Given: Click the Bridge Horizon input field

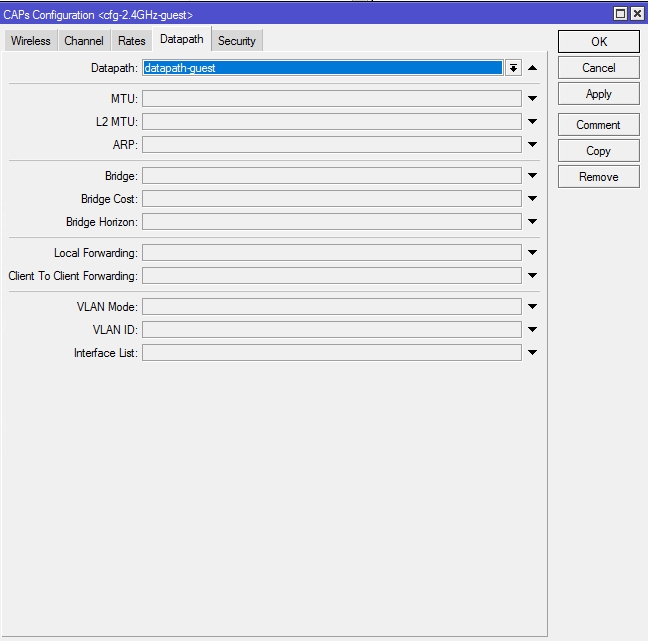Looking at the screenshot, I should (332, 222).
